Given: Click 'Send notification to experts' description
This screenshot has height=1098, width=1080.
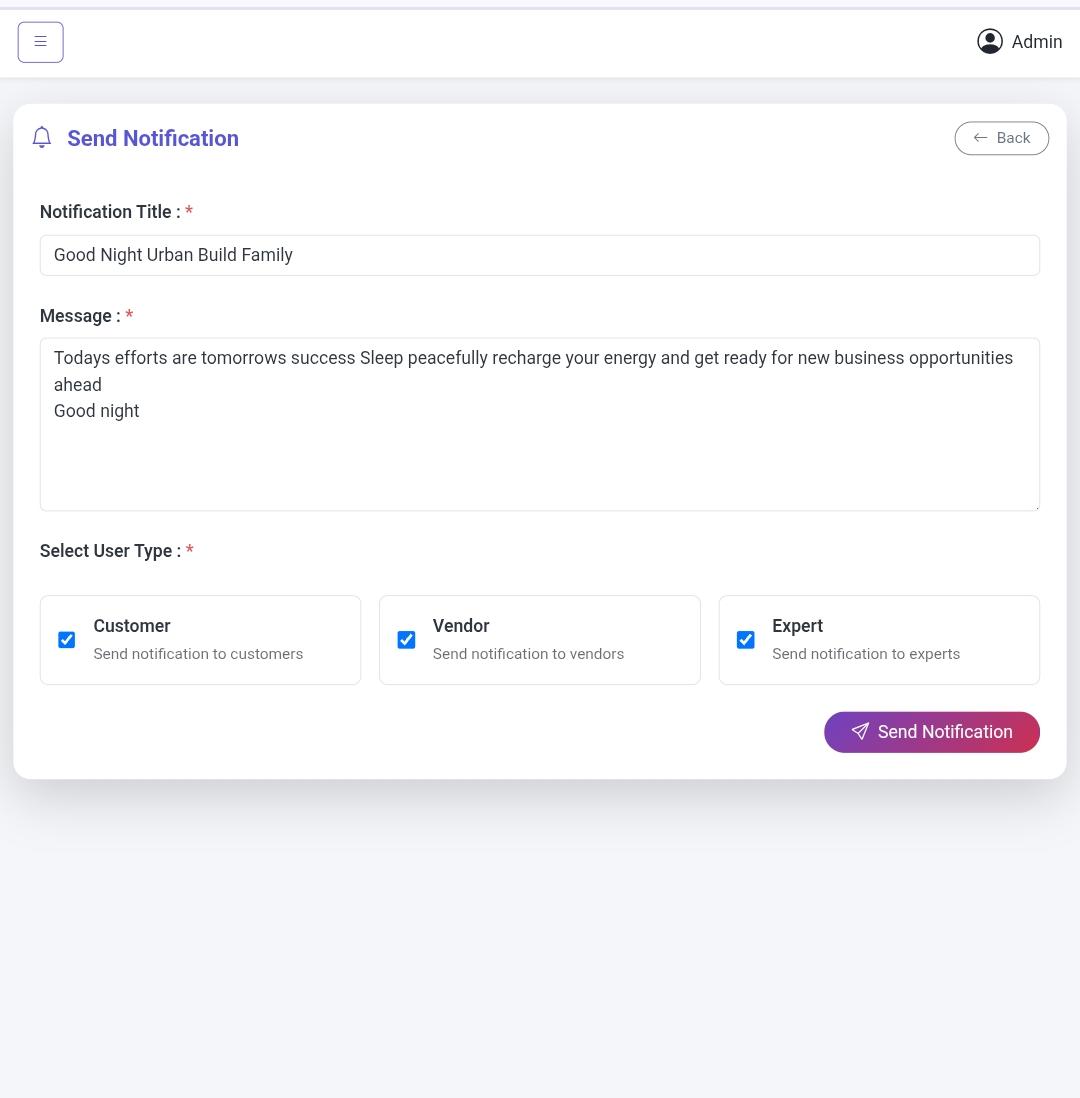Looking at the screenshot, I should (x=866, y=653).
